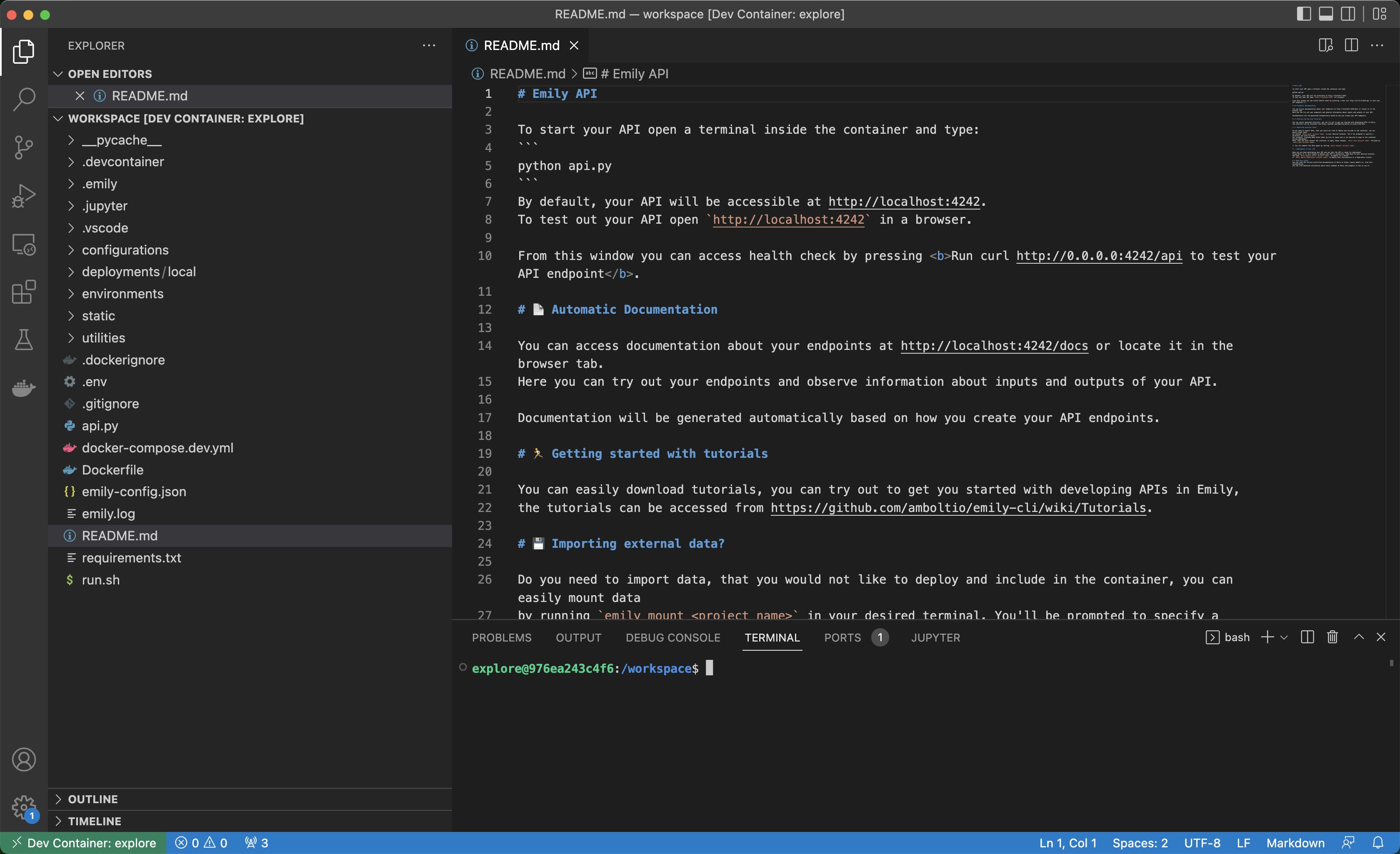Open the notifications bell in status bar
The width and height of the screenshot is (1400, 854).
pyautogui.click(x=1378, y=843)
